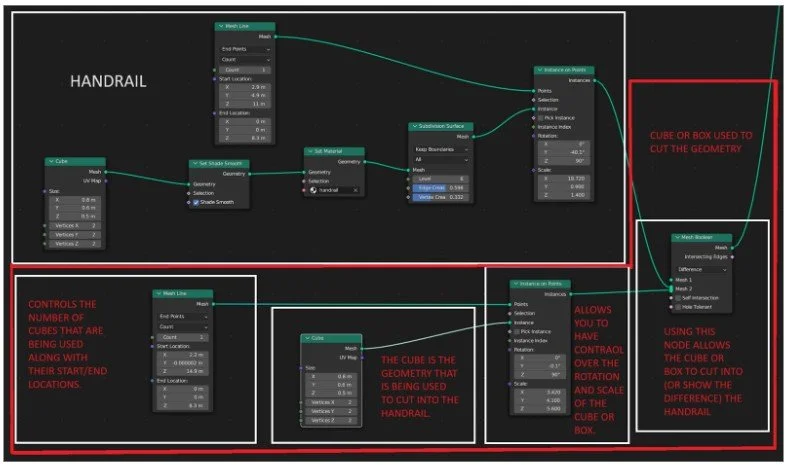Click Scale Z field showing 5.600
Image resolution: width=792 pixels, height=467 pixels.
(x=539, y=409)
